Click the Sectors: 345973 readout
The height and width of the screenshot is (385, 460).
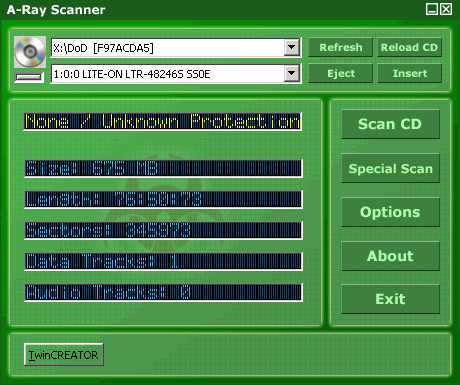click(163, 230)
